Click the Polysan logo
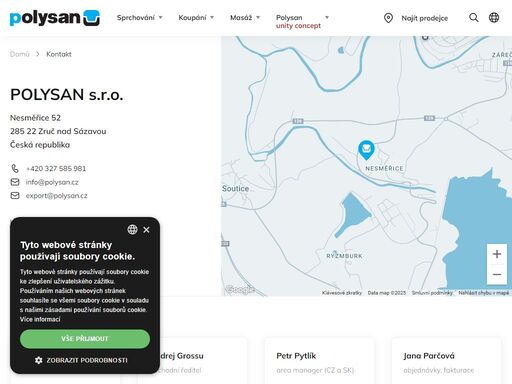The image size is (512, 384). [x=55, y=18]
